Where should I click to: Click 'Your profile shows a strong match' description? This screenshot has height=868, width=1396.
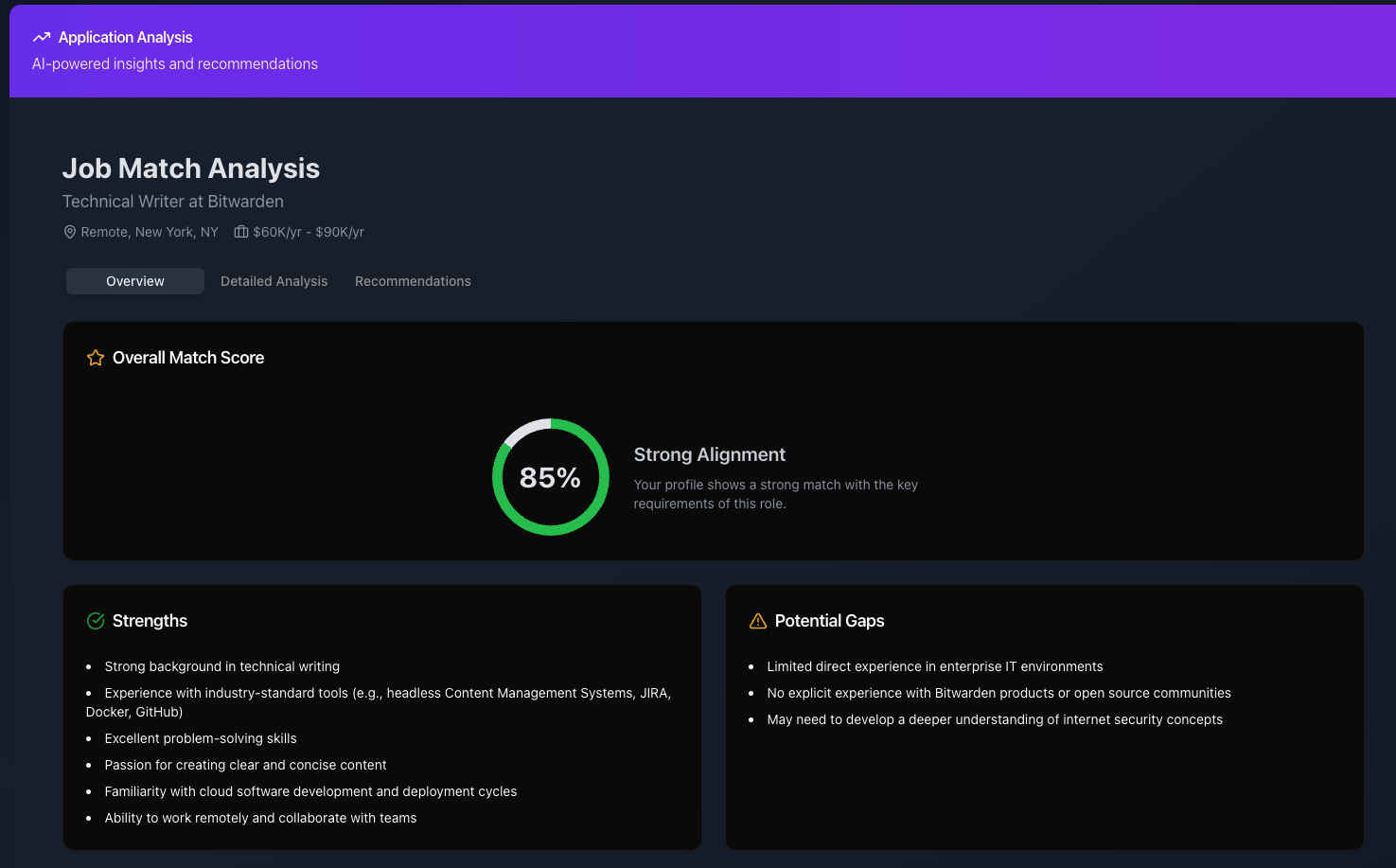point(776,494)
